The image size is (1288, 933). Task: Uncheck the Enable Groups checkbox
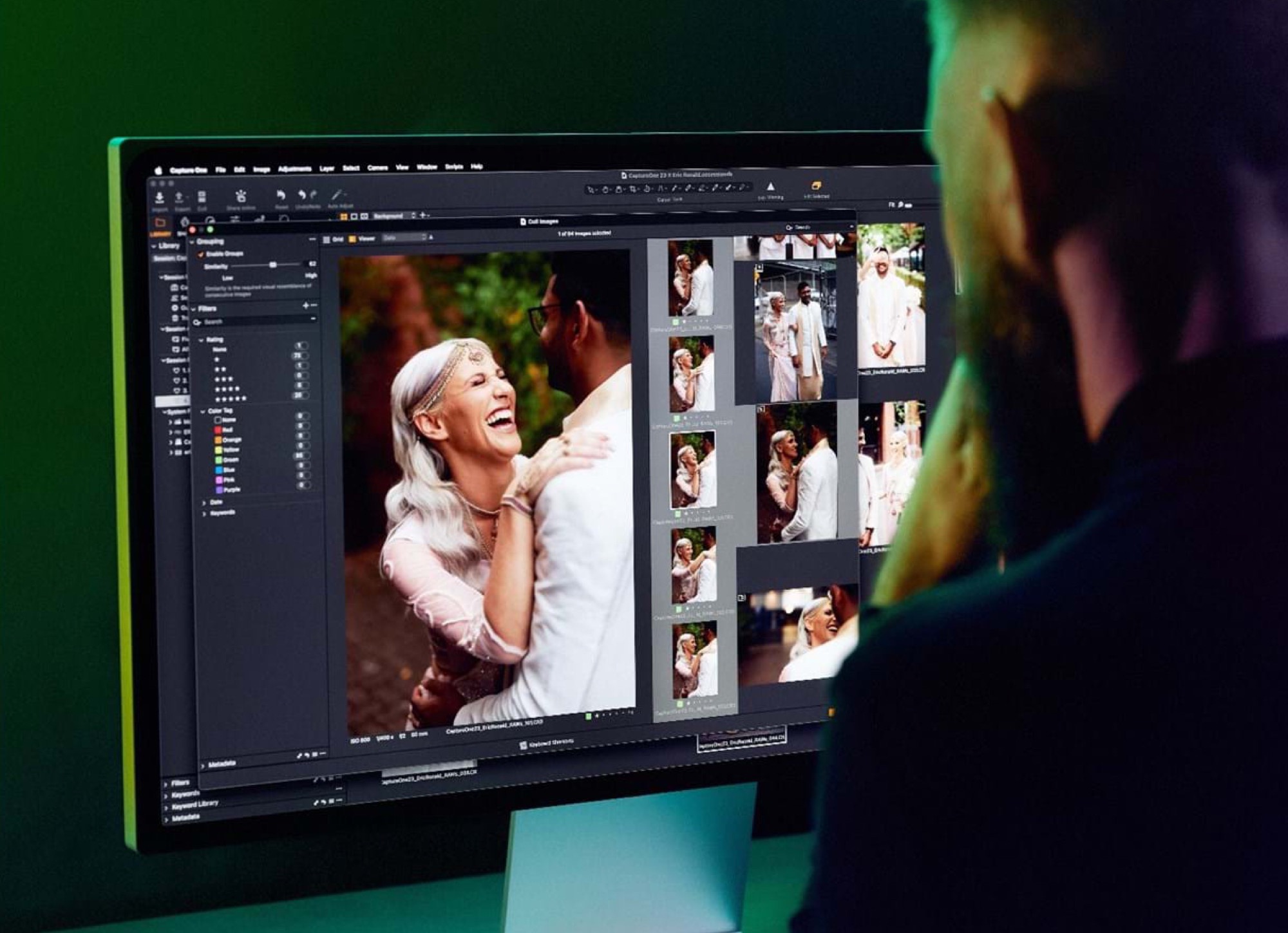click(x=201, y=254)
